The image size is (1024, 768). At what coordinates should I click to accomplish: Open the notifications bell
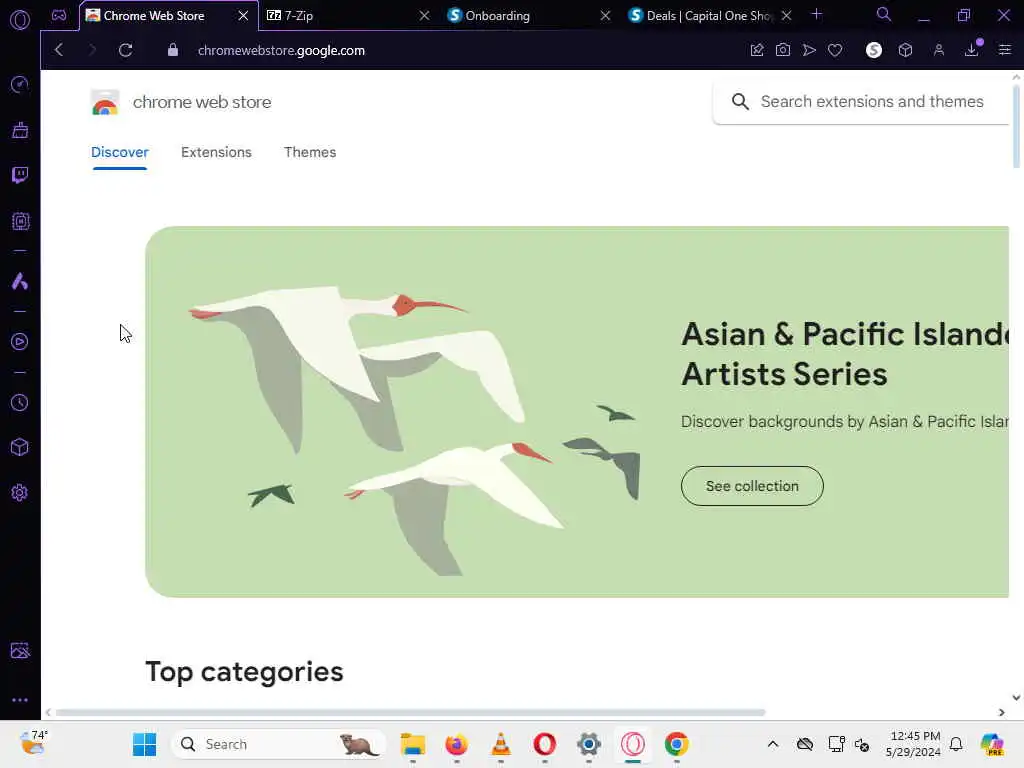956,744
